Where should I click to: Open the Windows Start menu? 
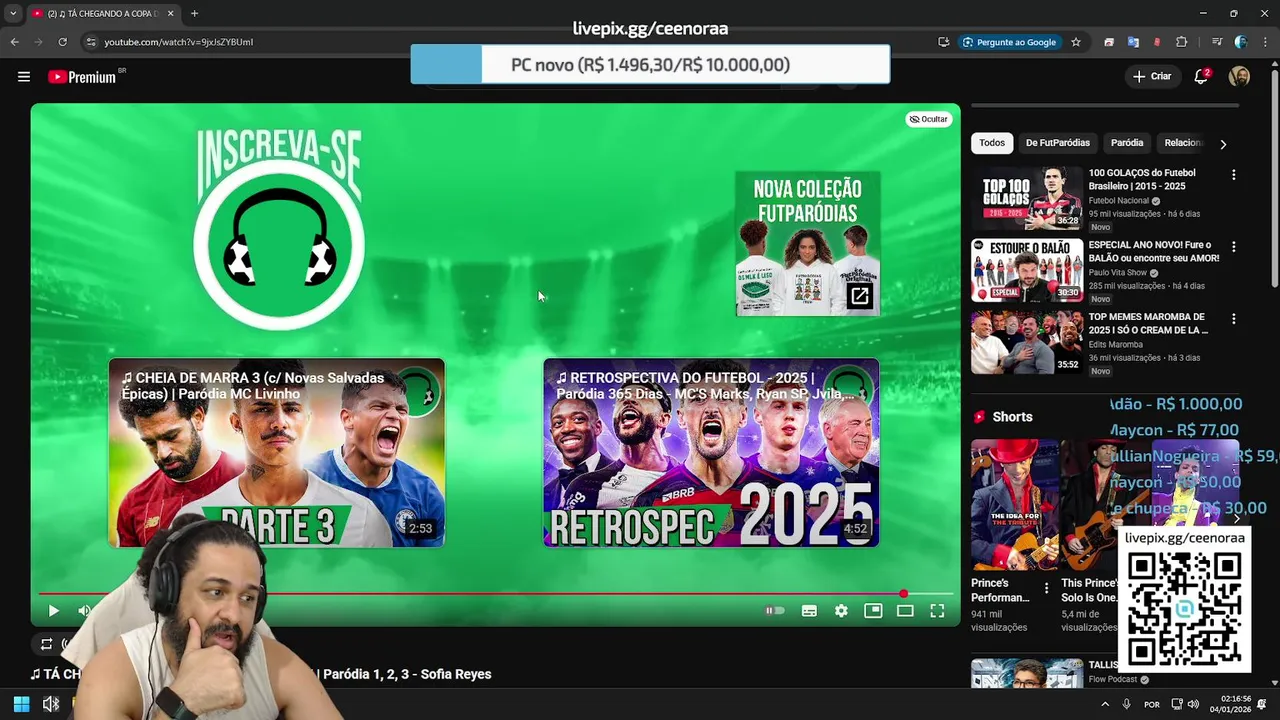tap(21, 704)
